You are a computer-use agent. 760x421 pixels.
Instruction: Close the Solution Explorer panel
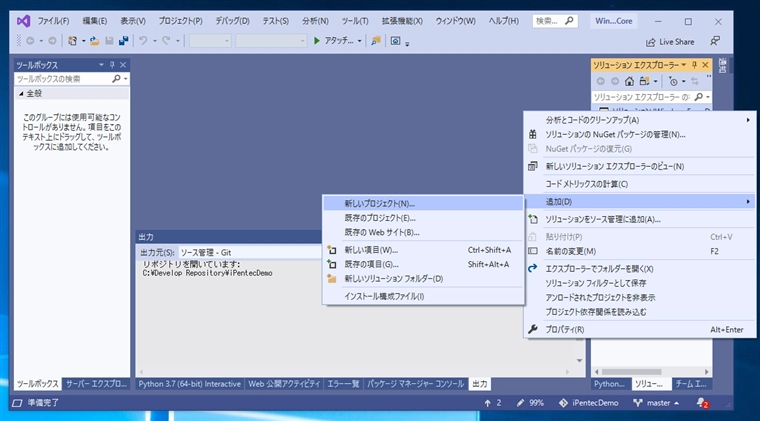tap(705, 64)
